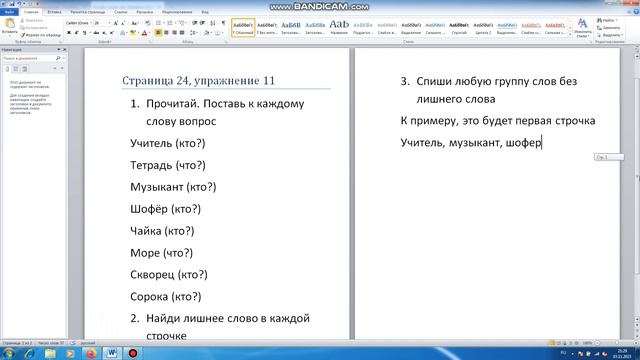640x360 pixels.
Task: Switch to the Разметка страницы tab
Action: point(88,12)
